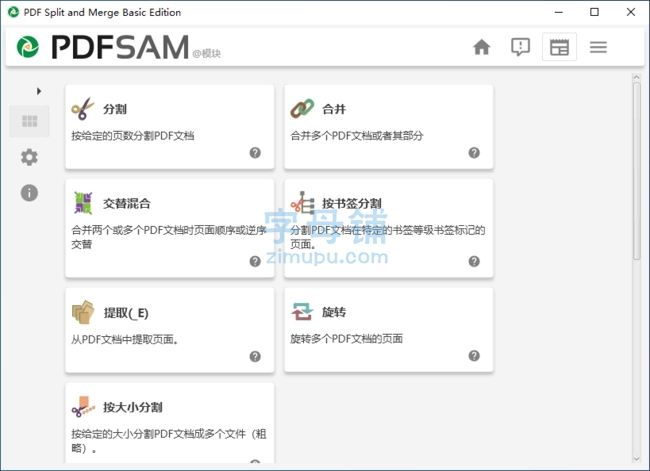Click the 按大小分割 icon
This screenshot has height=471, width=650.
(x=83, y=406)
